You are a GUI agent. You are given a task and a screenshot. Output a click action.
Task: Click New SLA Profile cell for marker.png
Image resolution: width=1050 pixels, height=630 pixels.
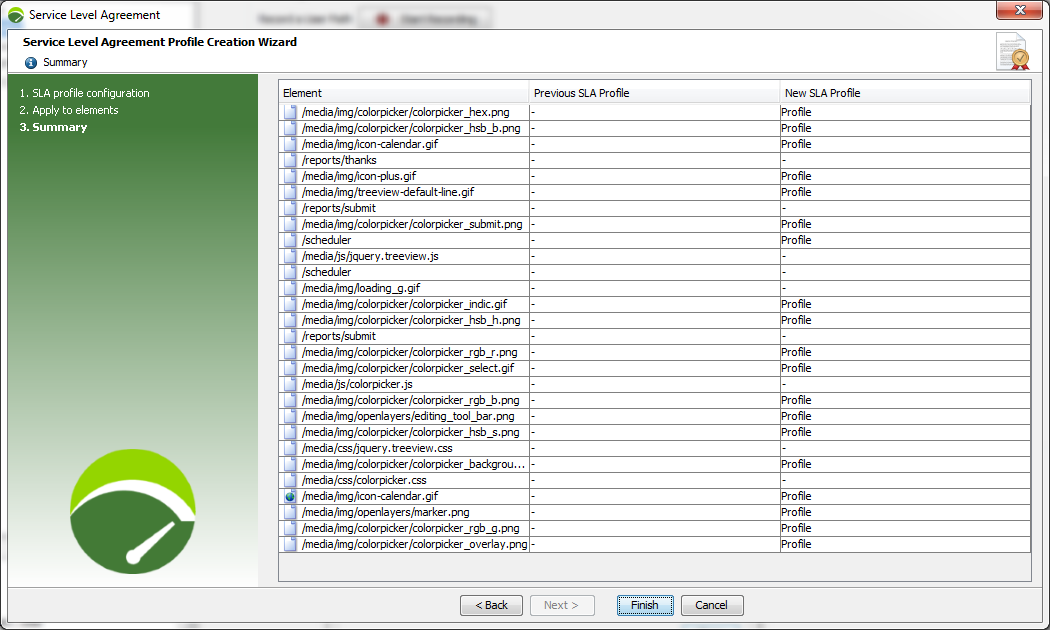(905, 512)
